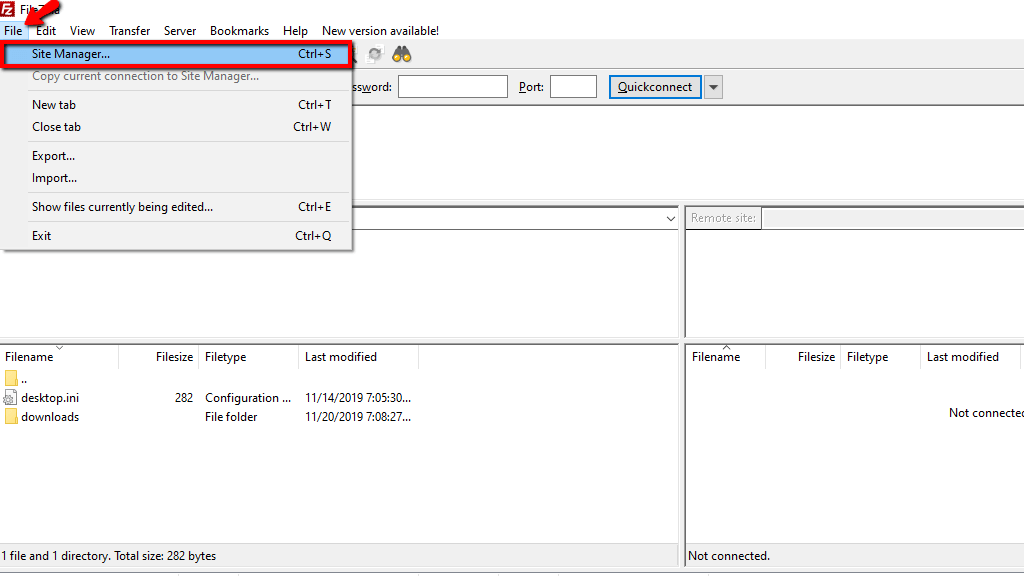Click the 'Remote site:' label
1024x576 pixels.
coord(723,218)
